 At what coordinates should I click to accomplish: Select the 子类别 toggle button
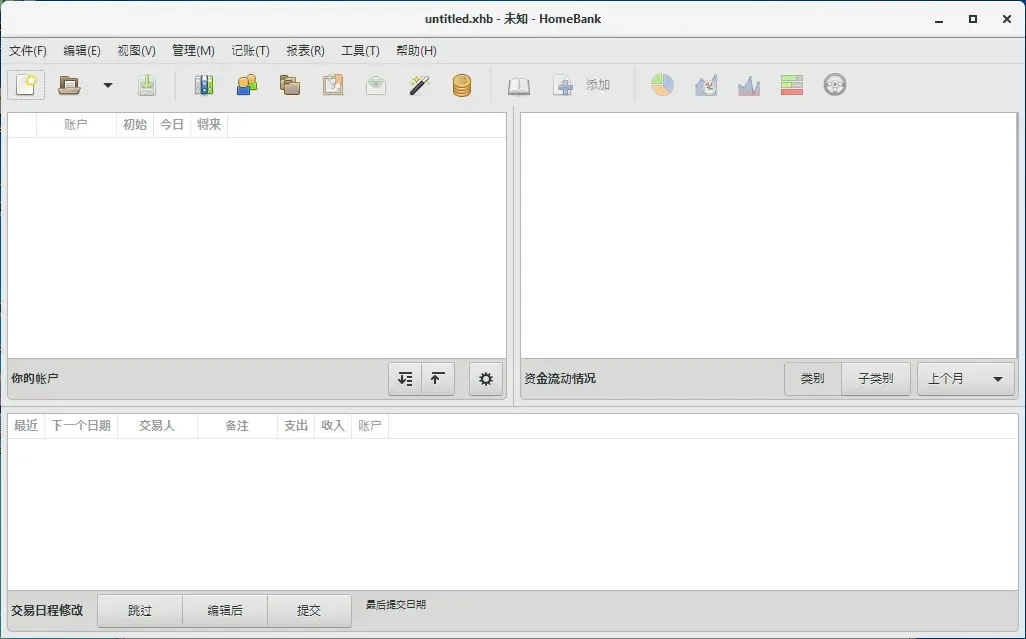pyautogui.click(x=876, y=379)
